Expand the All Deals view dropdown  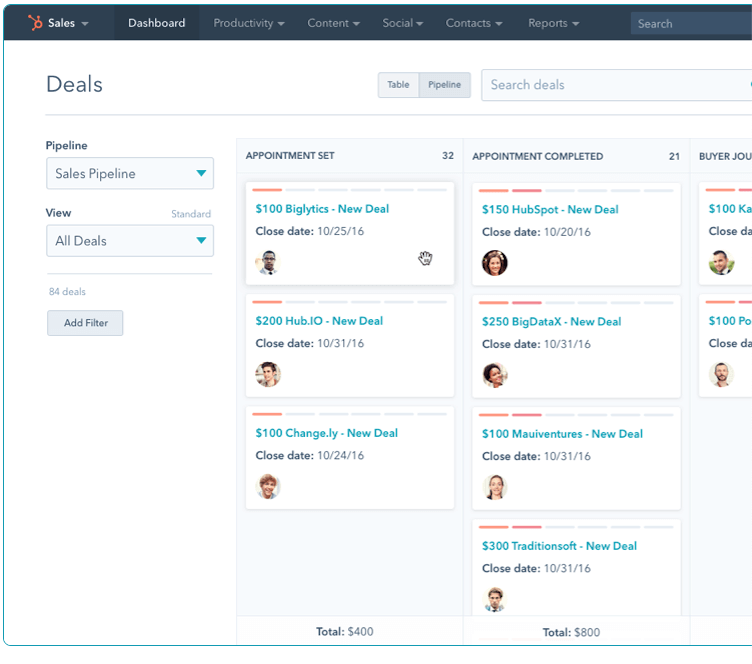pos(130,241)
